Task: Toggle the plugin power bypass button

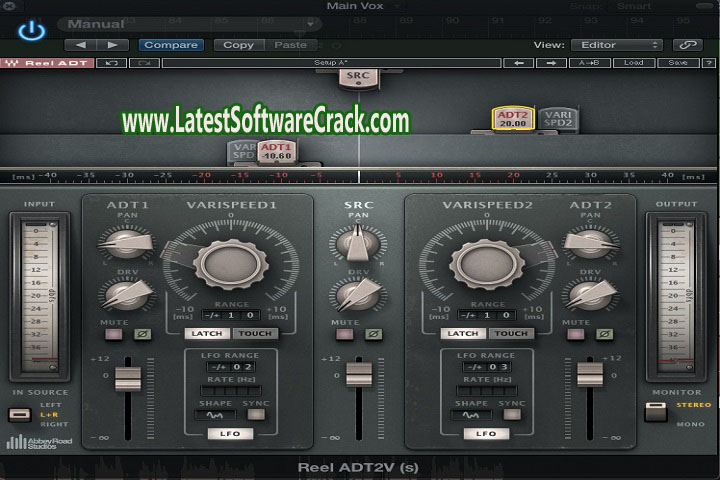Action: [32, 30]
